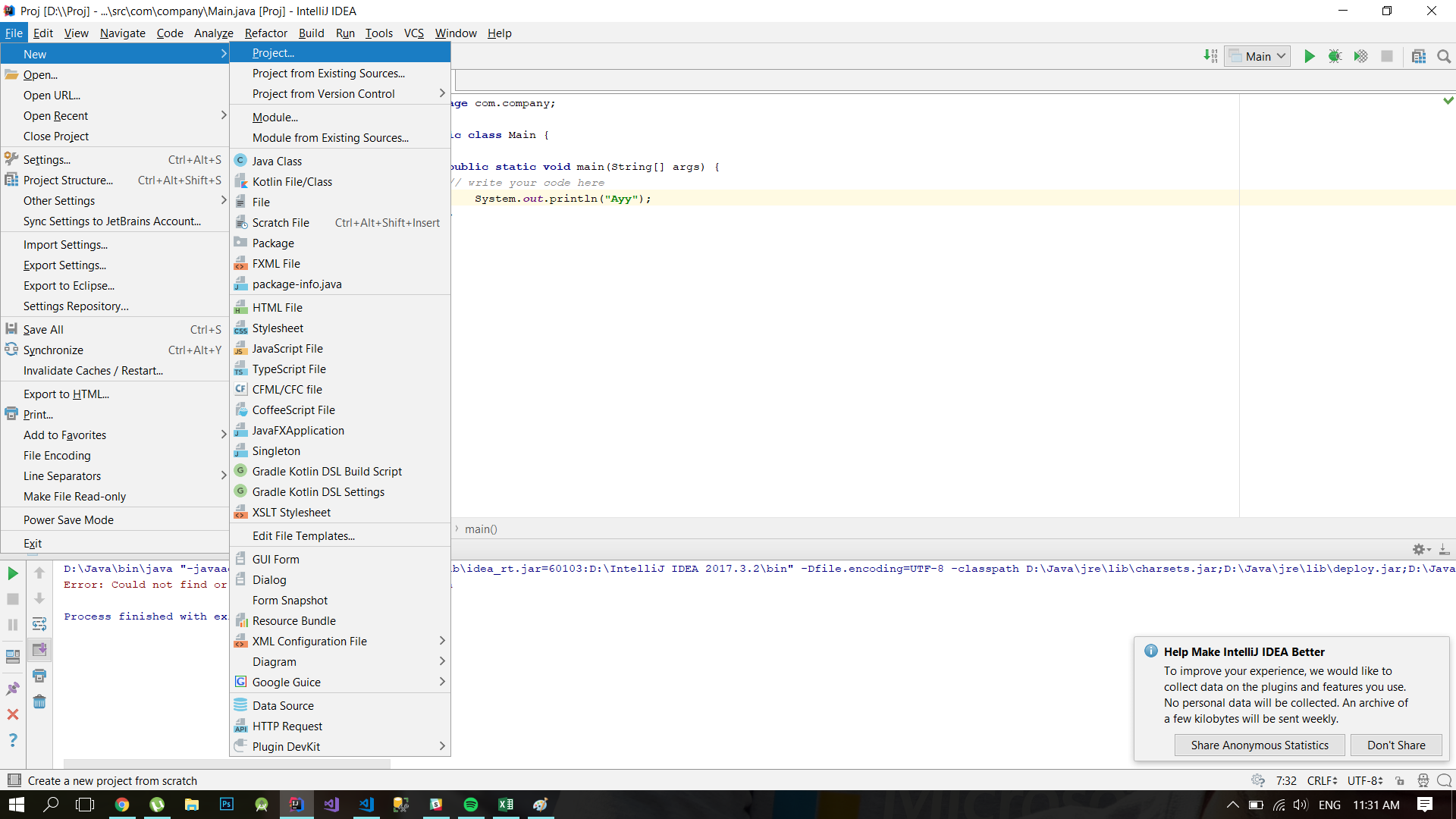This screenshot has width=1456, height=819.
Task: Open Chrome from the taskbar
Action: 122,805
